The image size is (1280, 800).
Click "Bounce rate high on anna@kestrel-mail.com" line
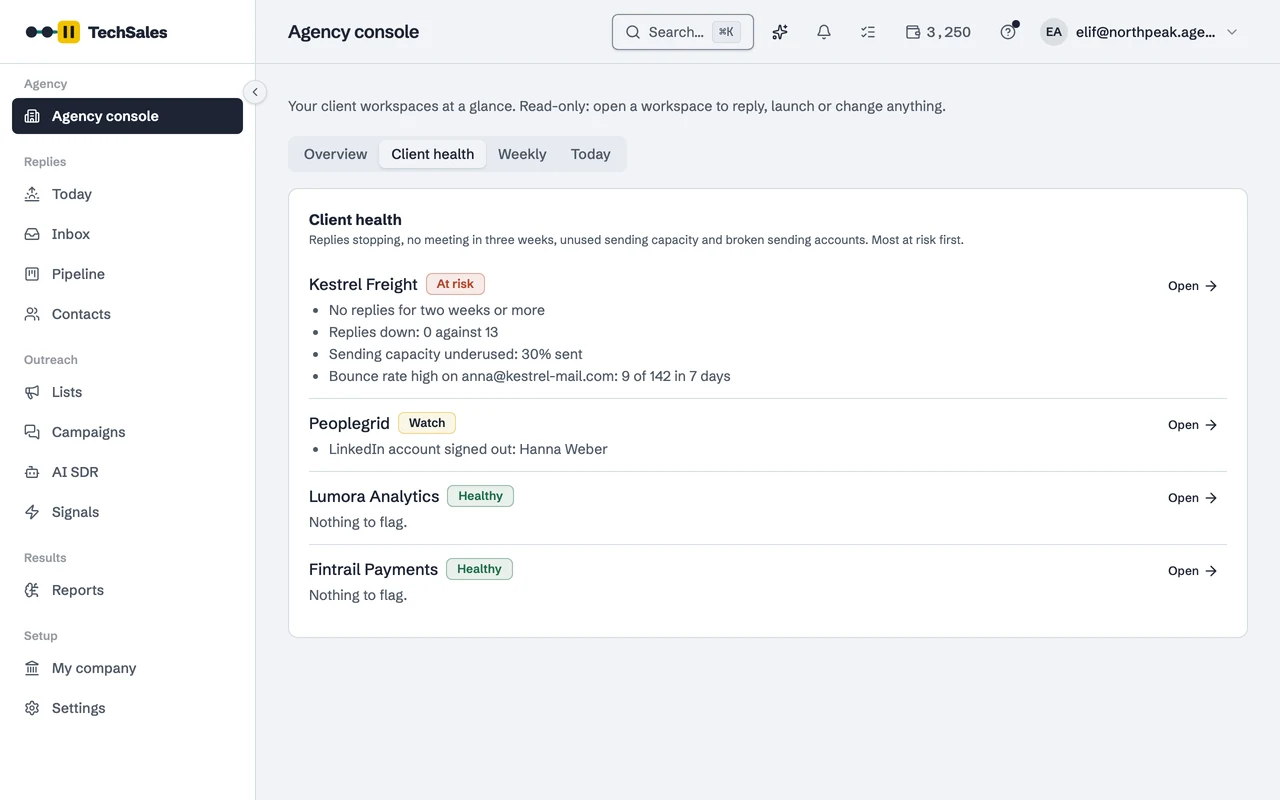tap(529, 376)
